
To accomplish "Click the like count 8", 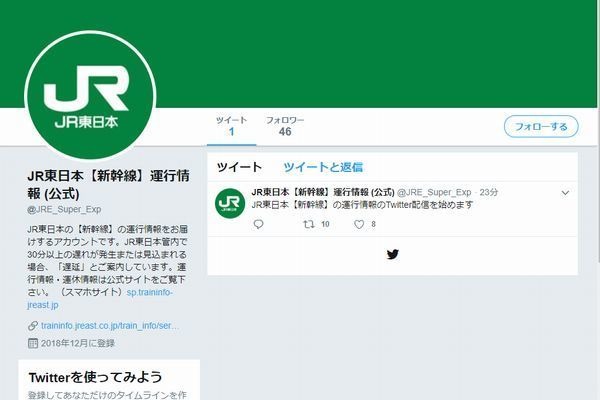I will coord(373,224).
